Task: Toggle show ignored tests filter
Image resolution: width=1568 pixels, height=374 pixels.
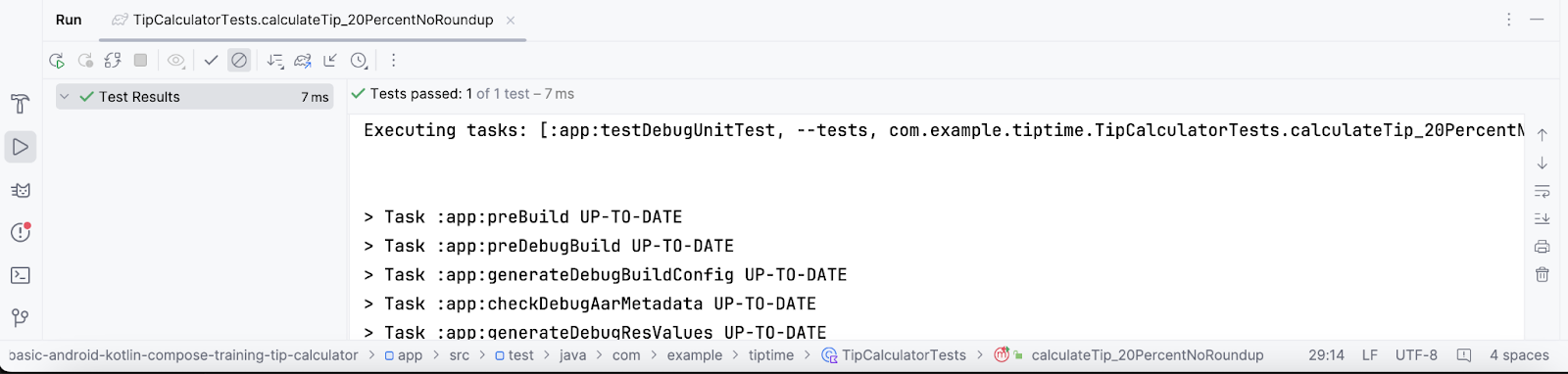Action: point(239,61)
